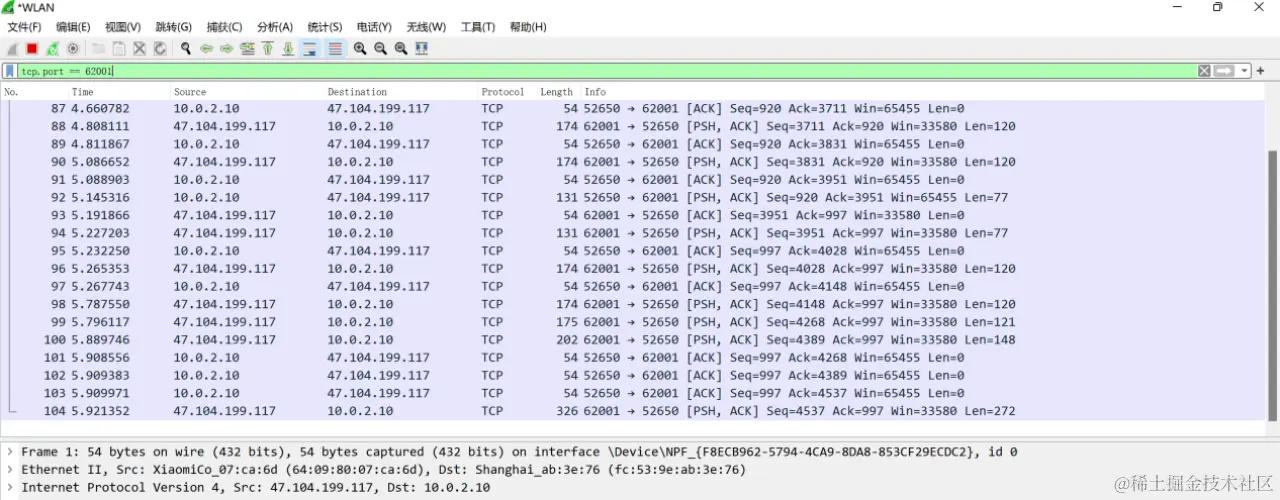
Task: Select packet number 87 row
Action: point(633,108)
